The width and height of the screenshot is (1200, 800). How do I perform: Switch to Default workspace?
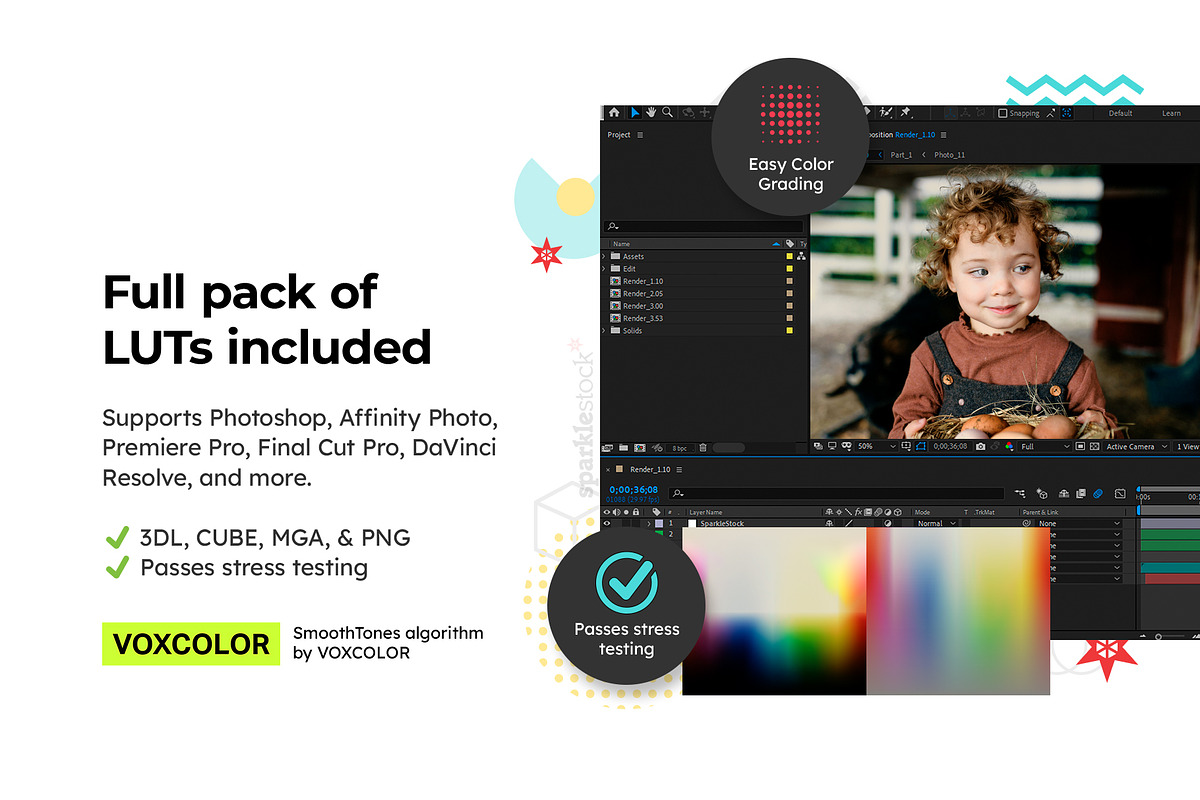1120,113
